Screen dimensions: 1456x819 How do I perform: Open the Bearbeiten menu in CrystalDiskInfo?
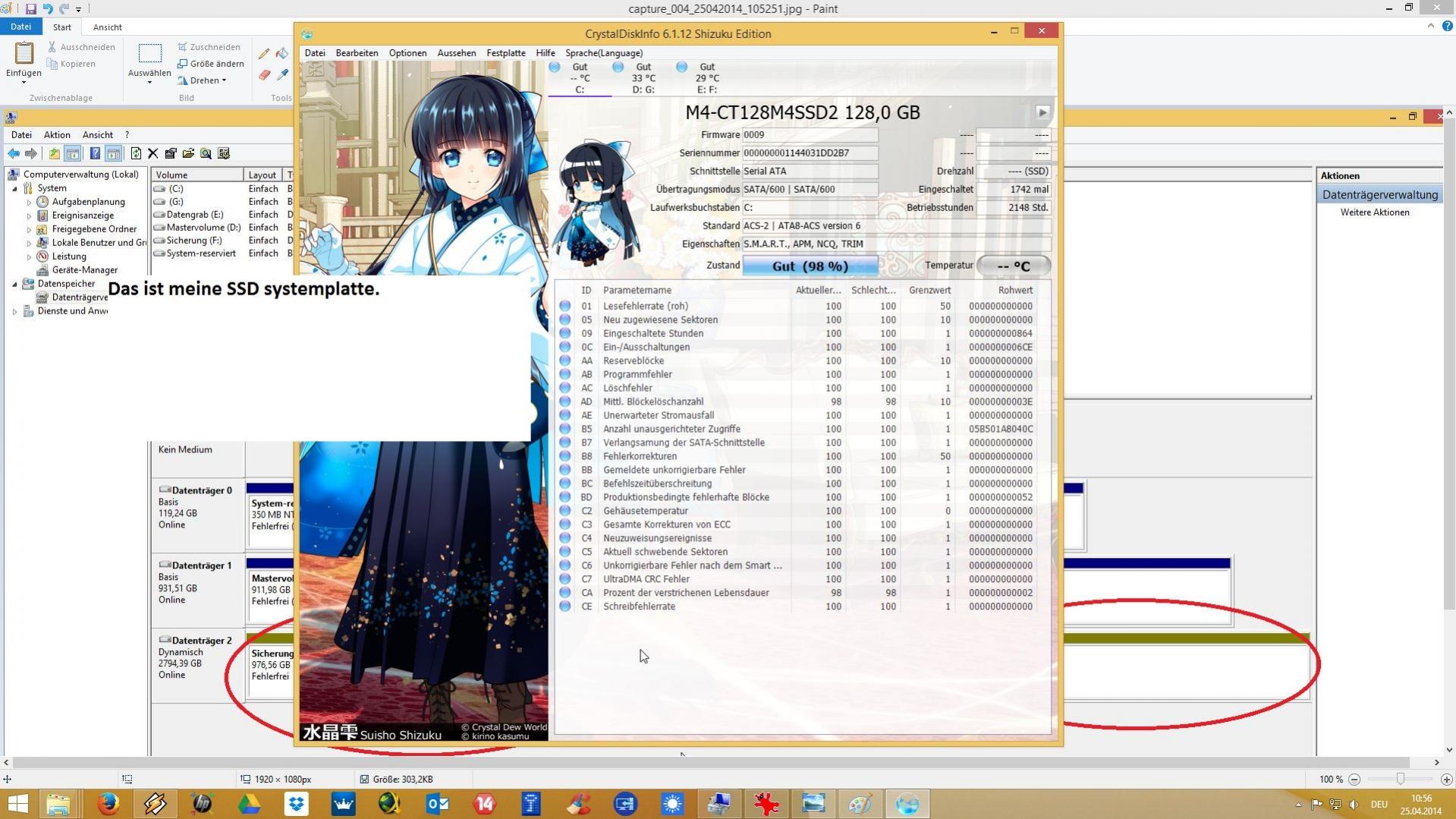pyautogui.click(x=357, y=53)
